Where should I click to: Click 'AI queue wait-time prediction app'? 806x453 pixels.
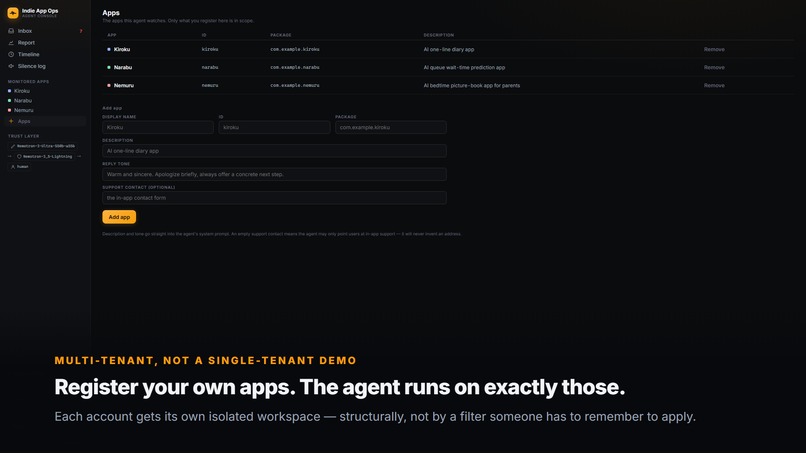coord(464,67)
